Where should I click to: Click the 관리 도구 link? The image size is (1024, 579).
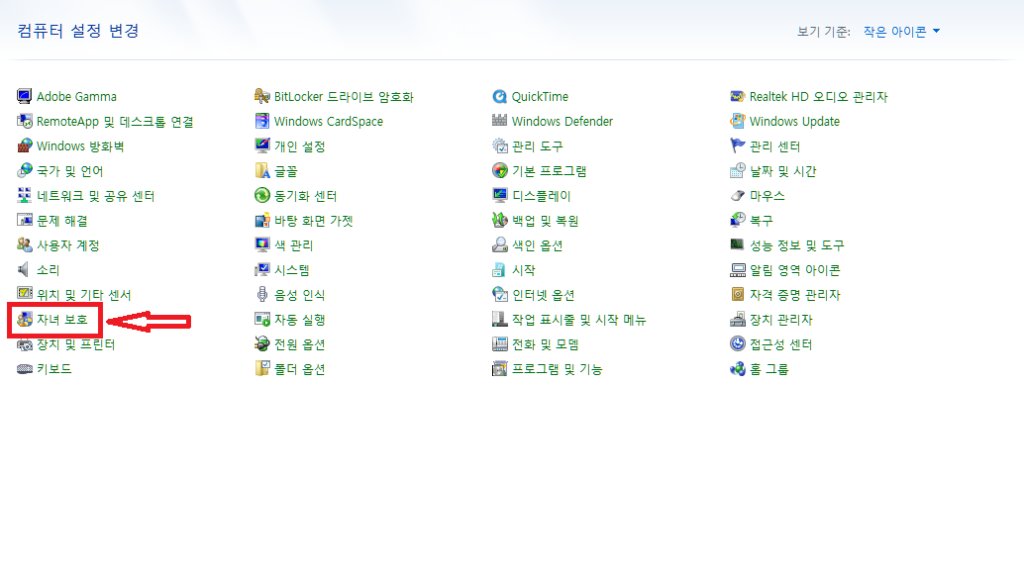tap(537, 146)
